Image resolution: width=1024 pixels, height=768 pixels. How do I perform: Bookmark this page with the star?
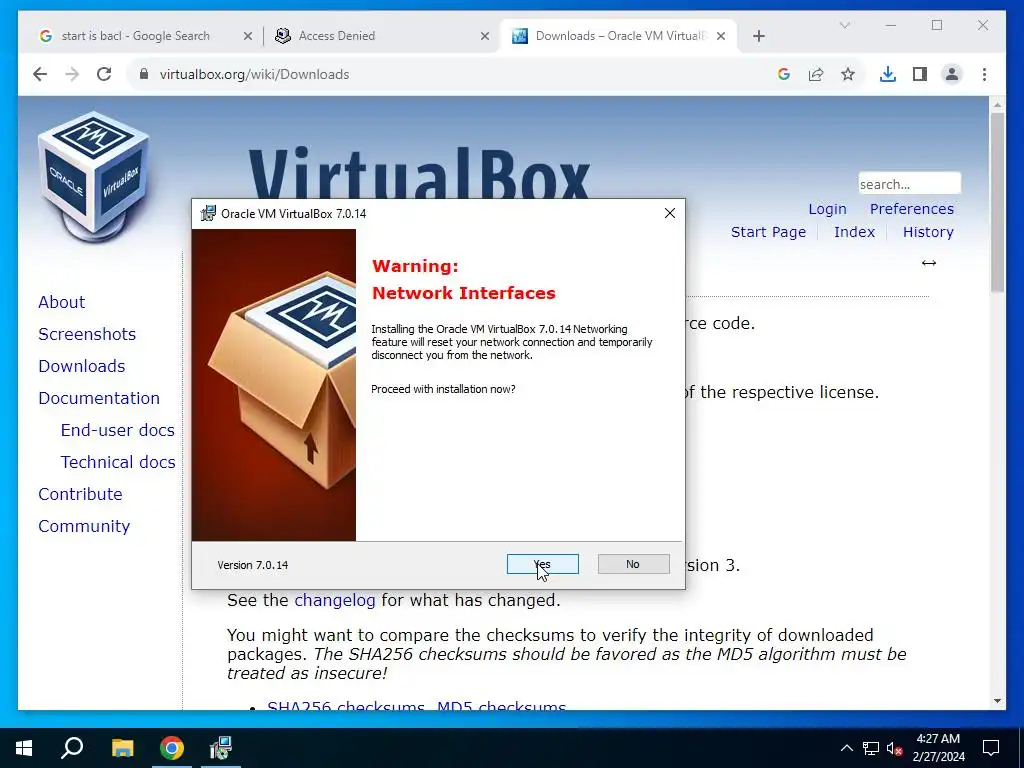(x=848, y=74)
